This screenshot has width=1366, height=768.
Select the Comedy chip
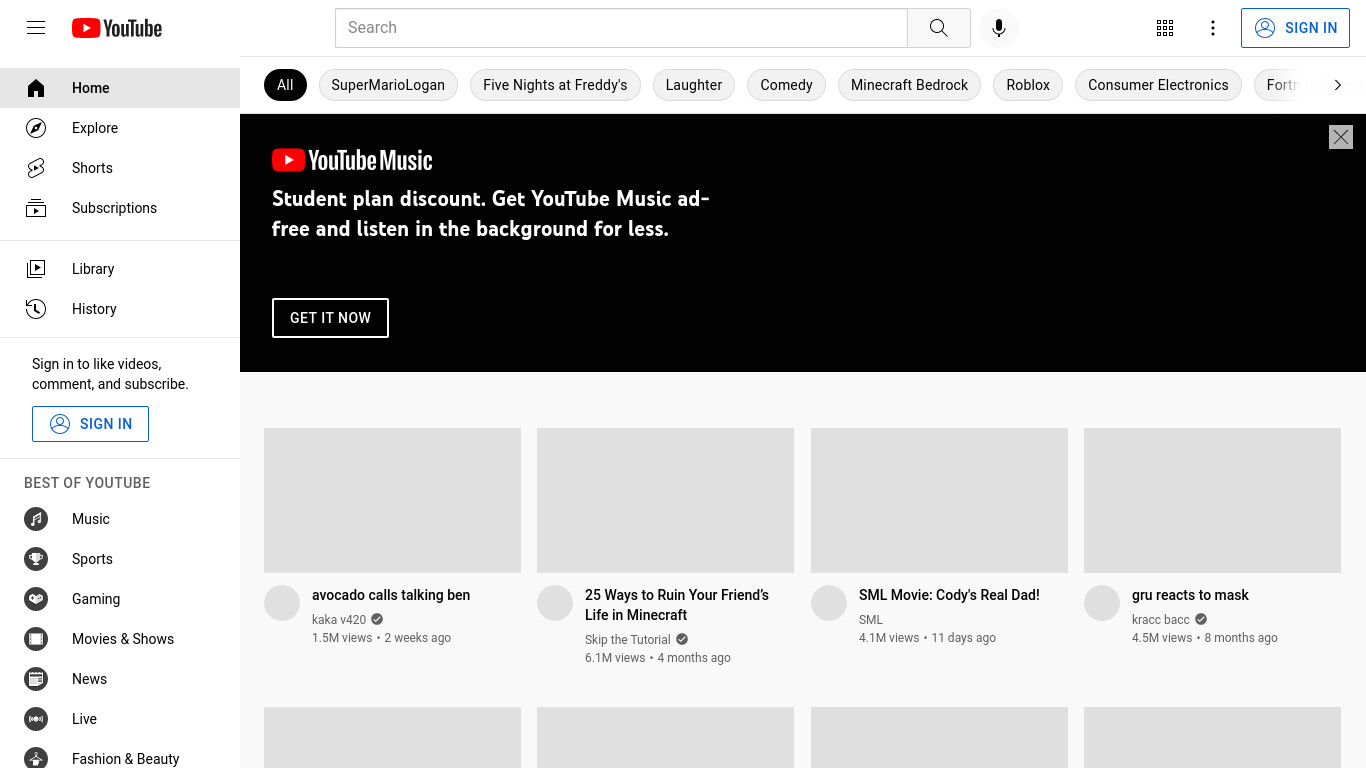tap(786, 85)
